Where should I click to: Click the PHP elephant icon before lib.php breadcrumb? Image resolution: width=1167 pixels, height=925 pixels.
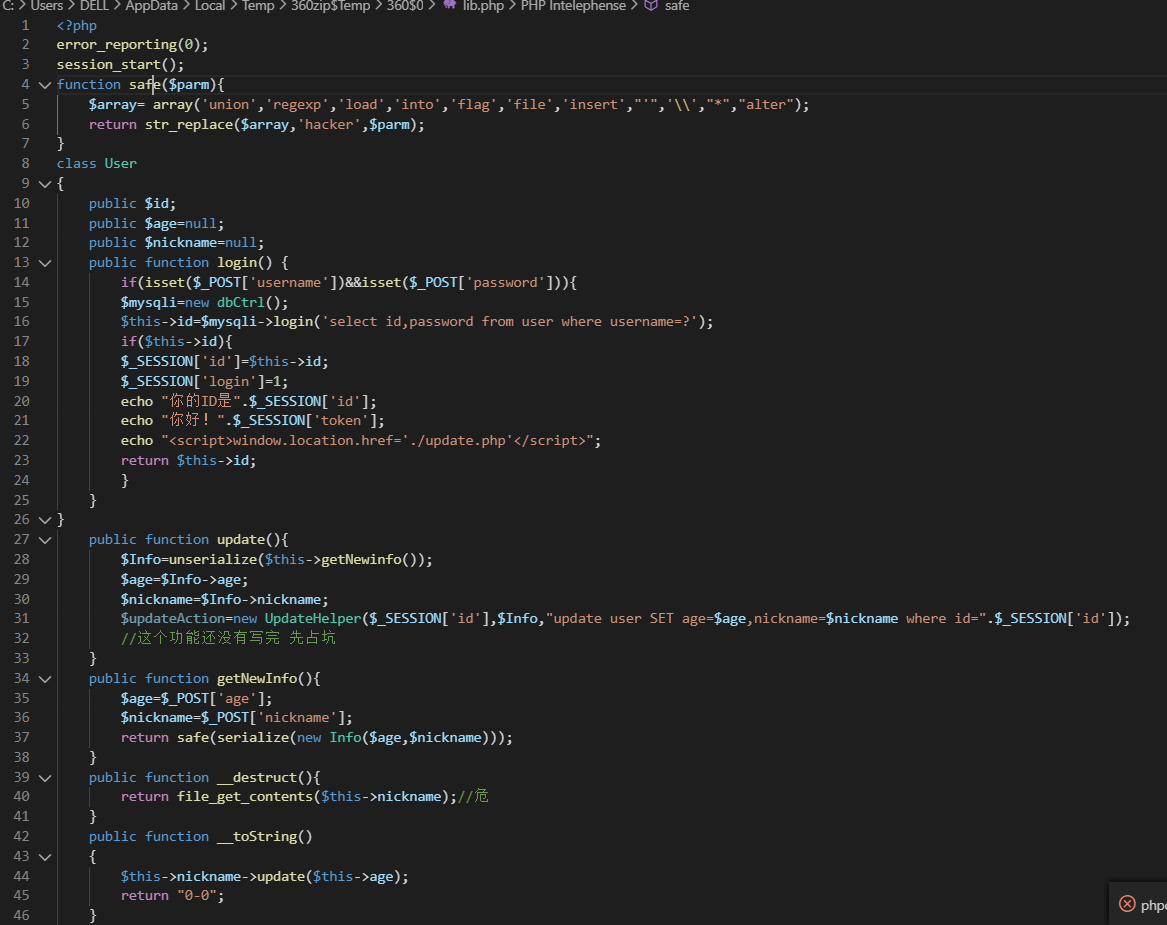coord(450,4)
